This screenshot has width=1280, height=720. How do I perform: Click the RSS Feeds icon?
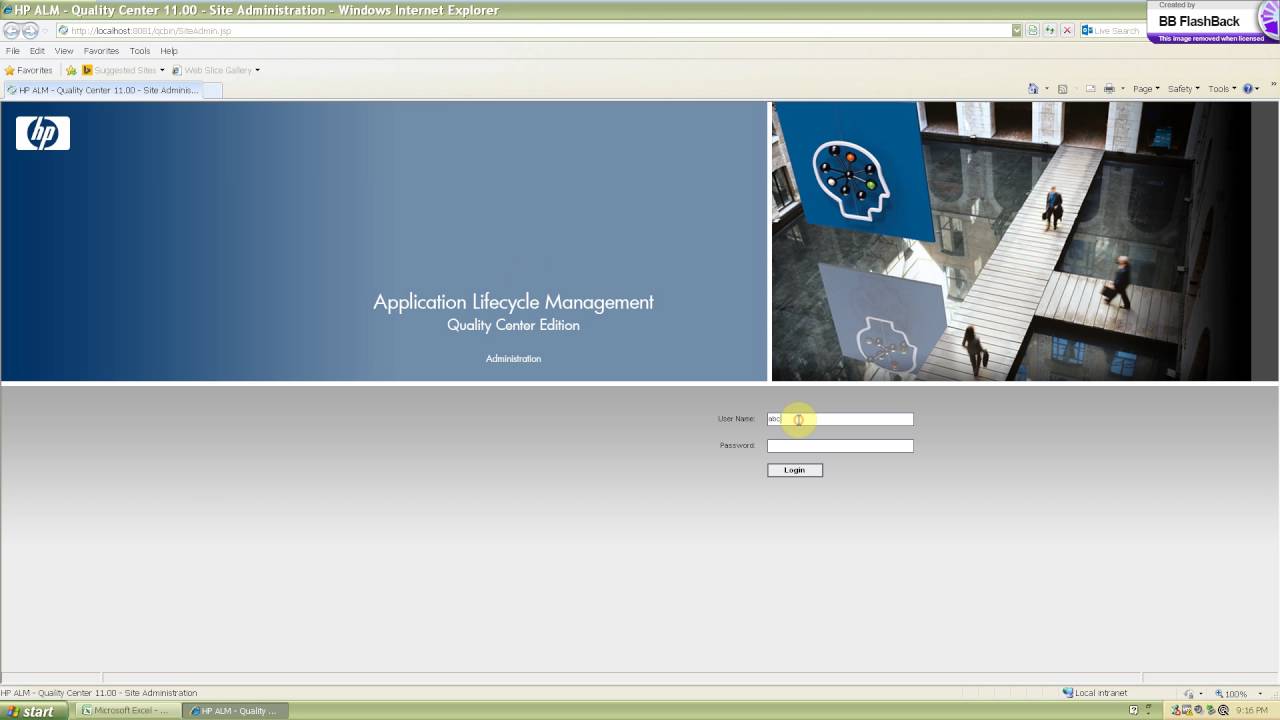coord(1062,89)
